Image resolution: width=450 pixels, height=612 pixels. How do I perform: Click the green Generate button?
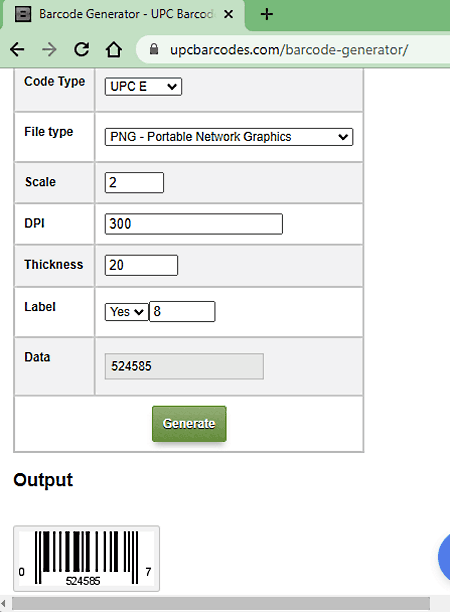[189, 424]
